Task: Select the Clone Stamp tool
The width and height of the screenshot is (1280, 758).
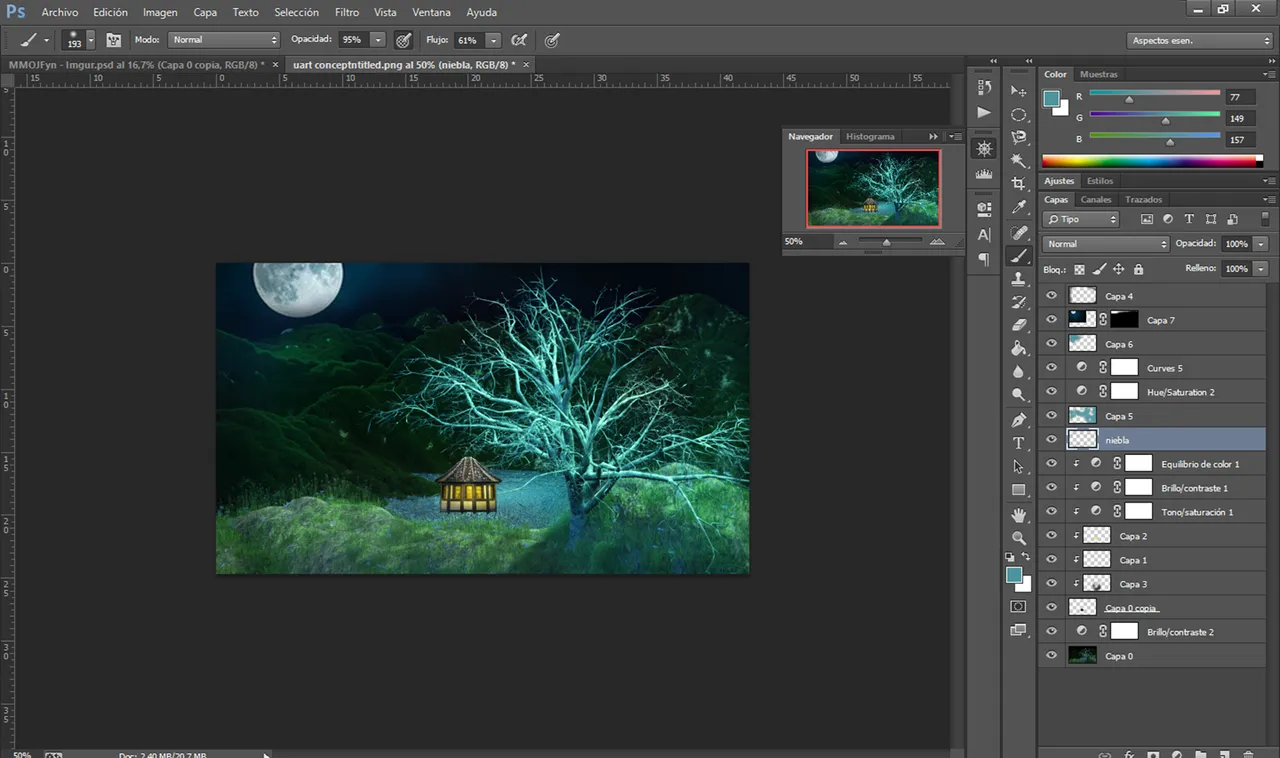Action: click(1018, 279)
